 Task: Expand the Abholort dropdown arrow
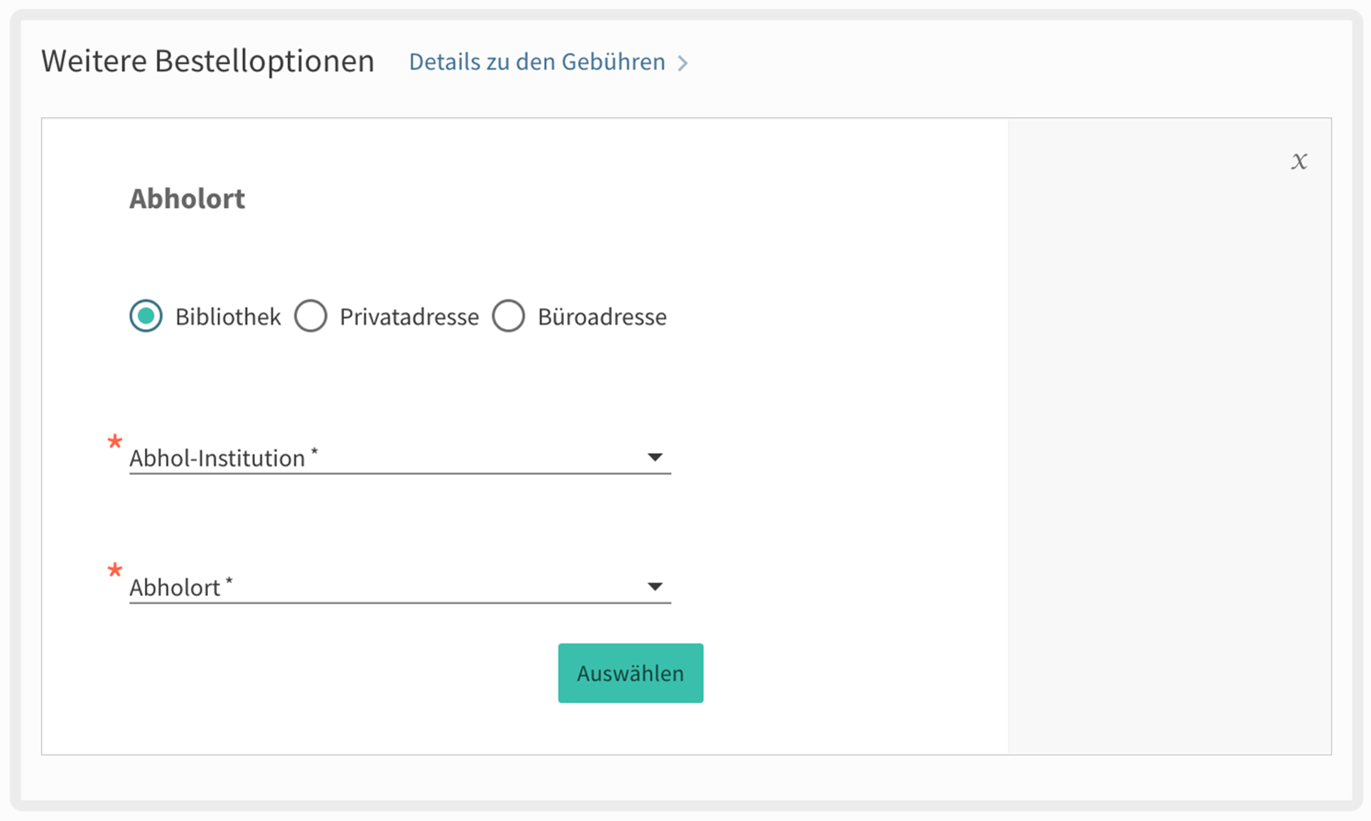pos(655,587)
